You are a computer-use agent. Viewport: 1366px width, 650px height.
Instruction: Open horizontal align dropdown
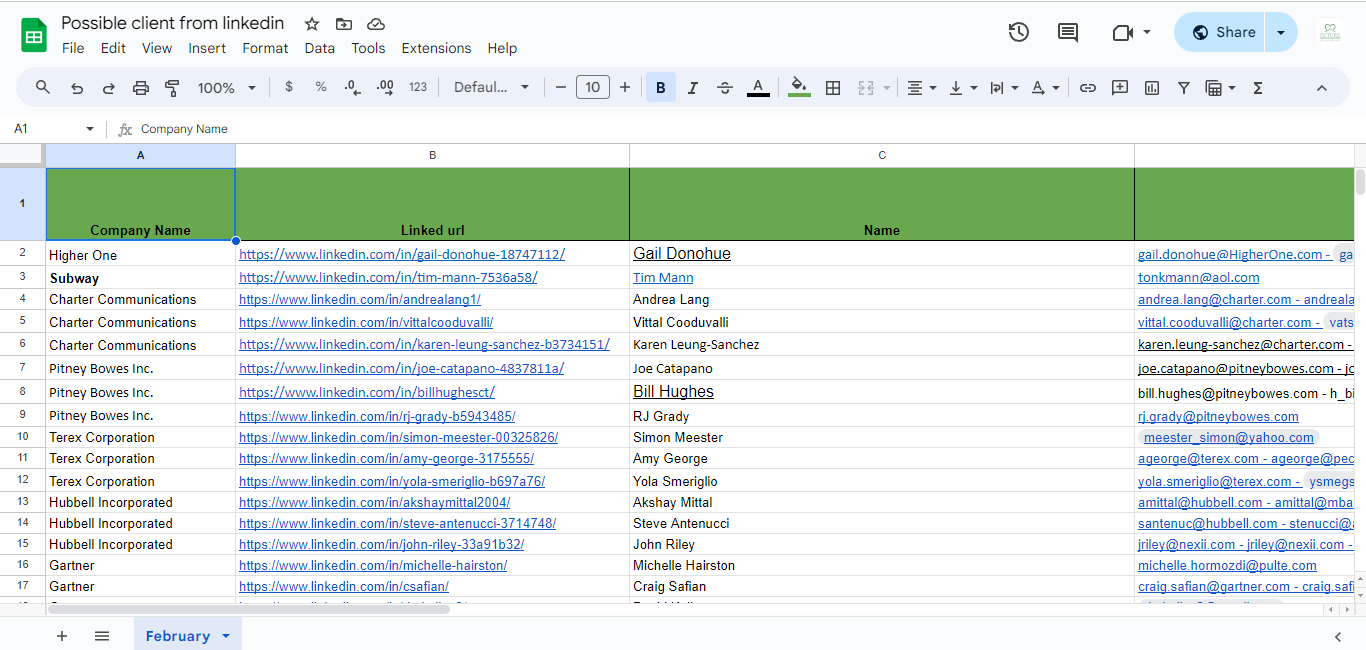point(921,88)
